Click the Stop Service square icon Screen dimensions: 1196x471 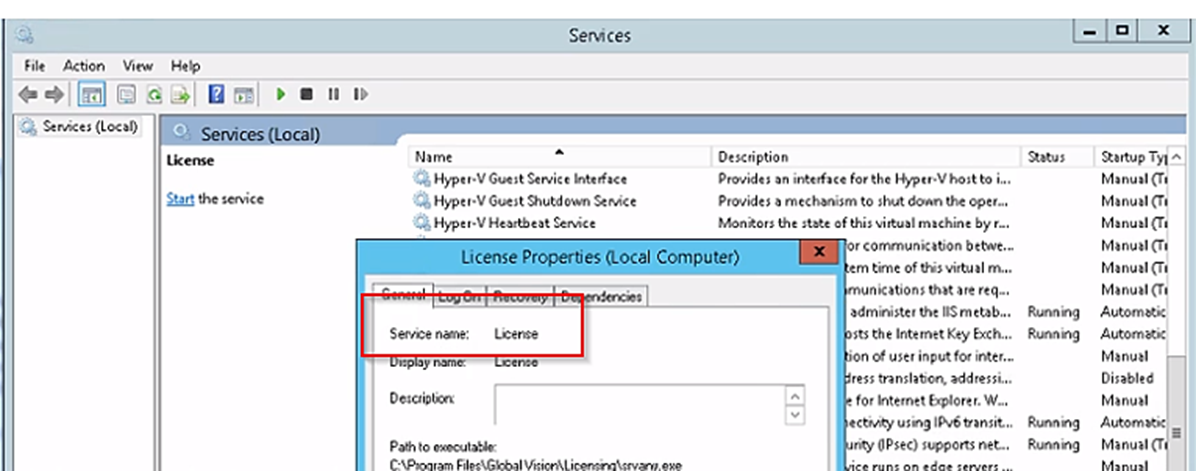[x=307, y=94]
